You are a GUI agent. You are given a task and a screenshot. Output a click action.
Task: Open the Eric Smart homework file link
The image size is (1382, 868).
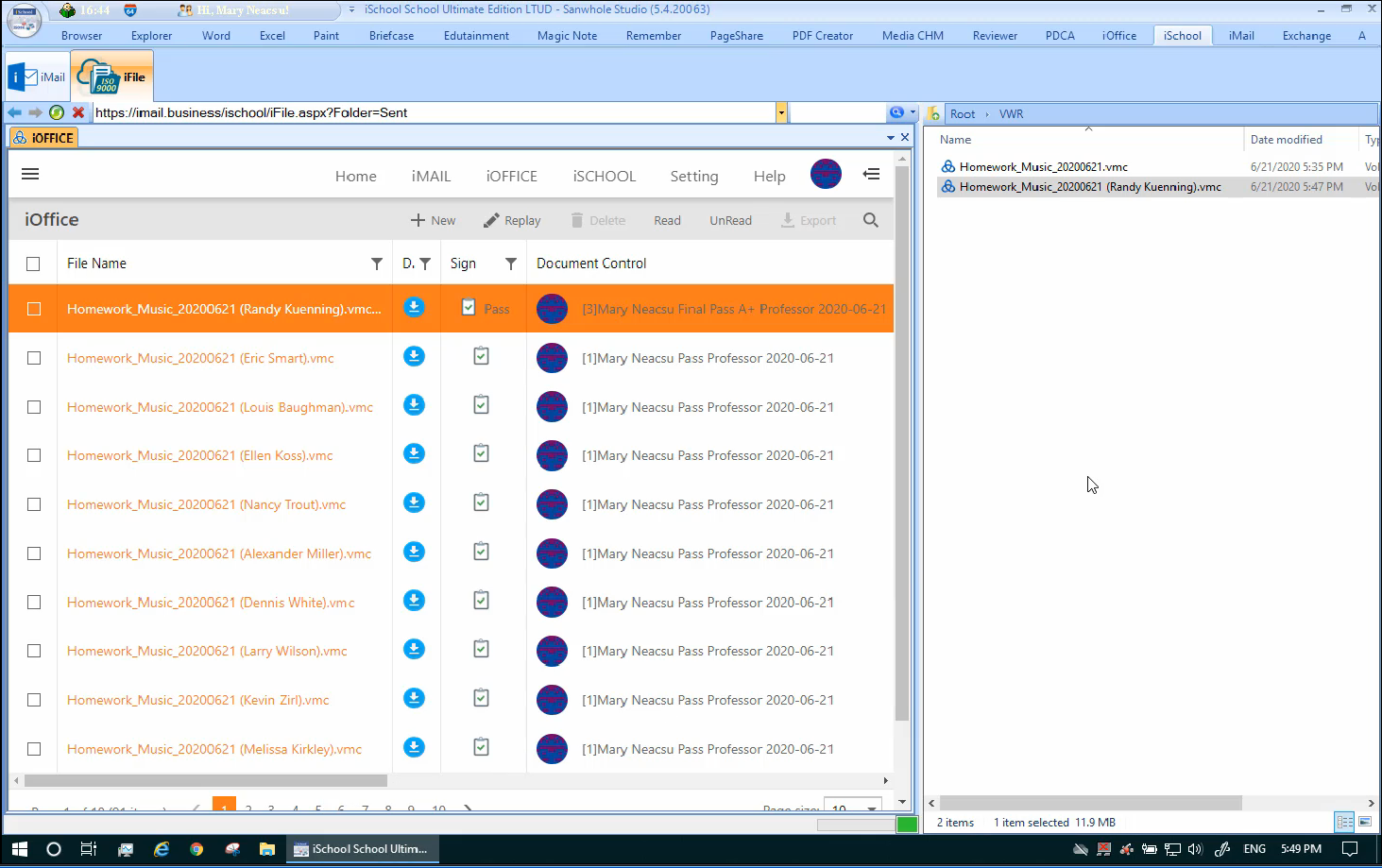(x=200, y=358)
